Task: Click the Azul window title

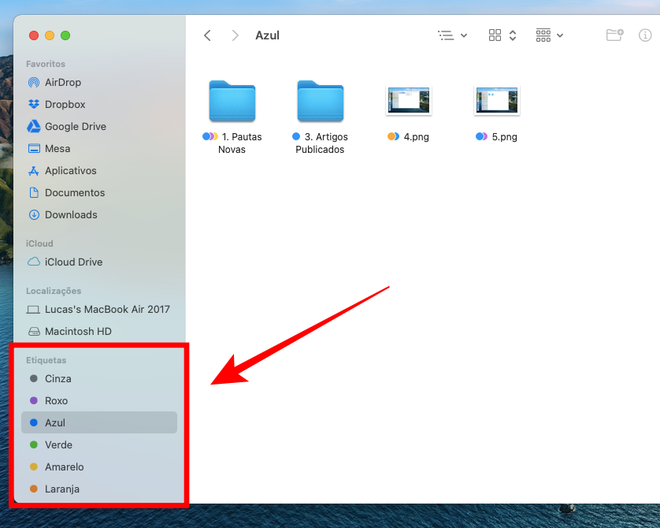Action: [x=267, y=35]
